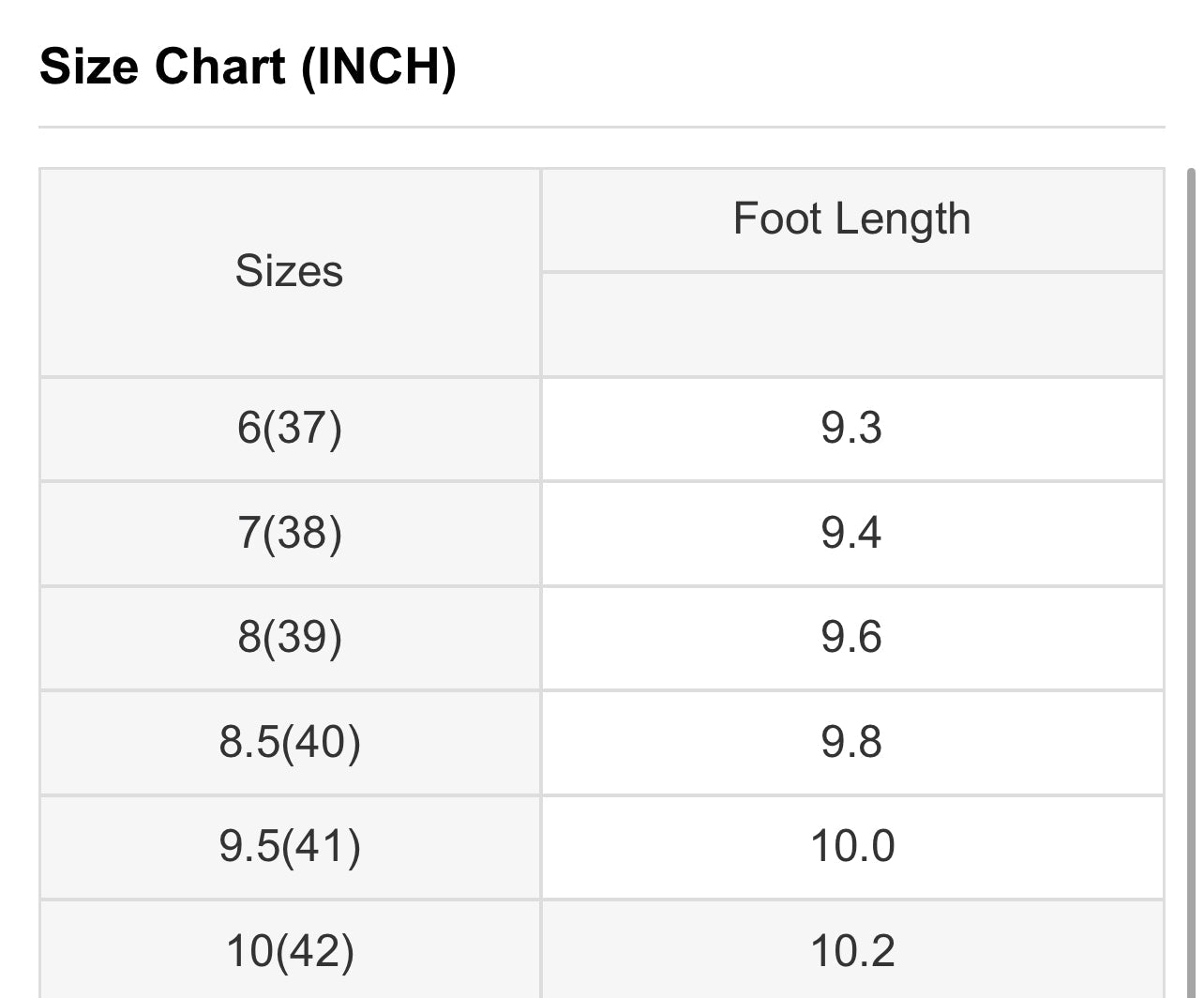1204x998 pixels.
Task: Click the 9.3 foot length value
Action: (x=851, y=429)
